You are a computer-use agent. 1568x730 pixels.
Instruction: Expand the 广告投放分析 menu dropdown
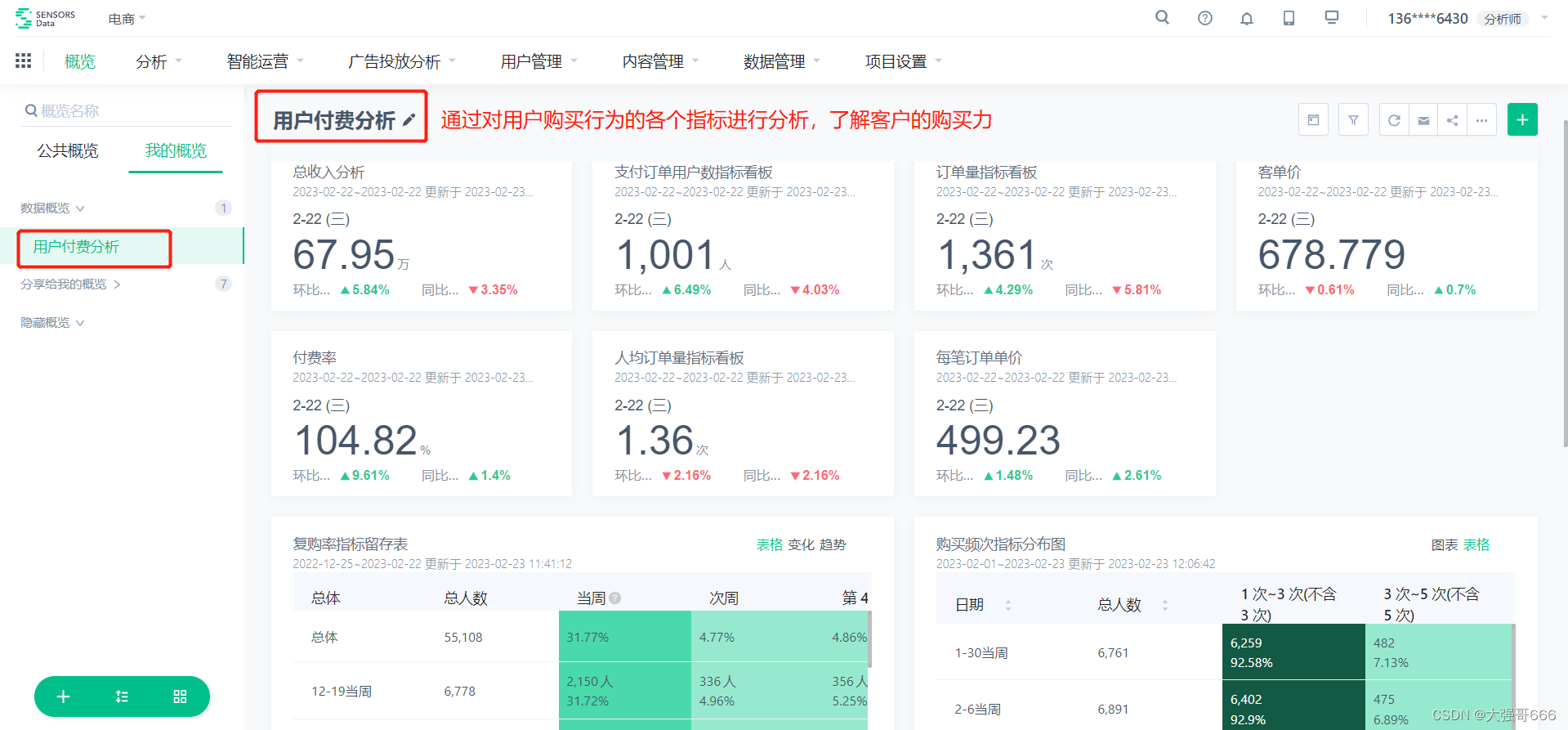coord(402,61)
